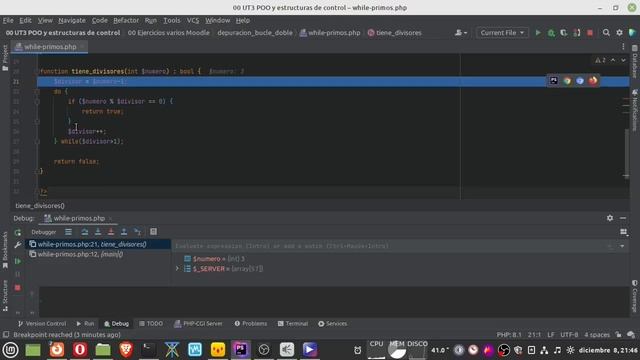Click the Step Into debugger icon
The height and width of the screenshot is (360, 640).
click(x=98, y=232)
